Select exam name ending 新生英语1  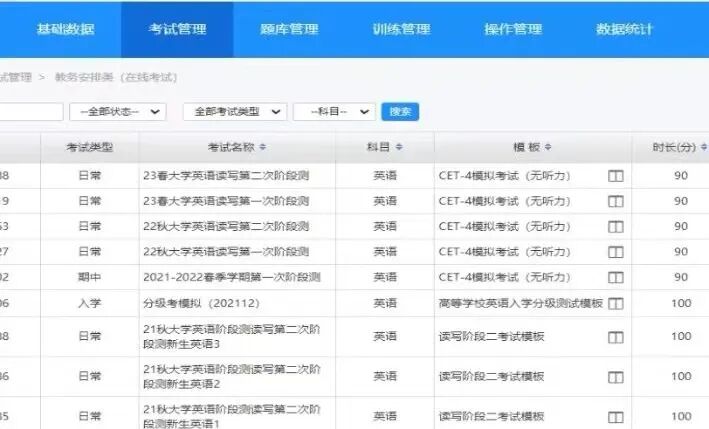[232, 416]
